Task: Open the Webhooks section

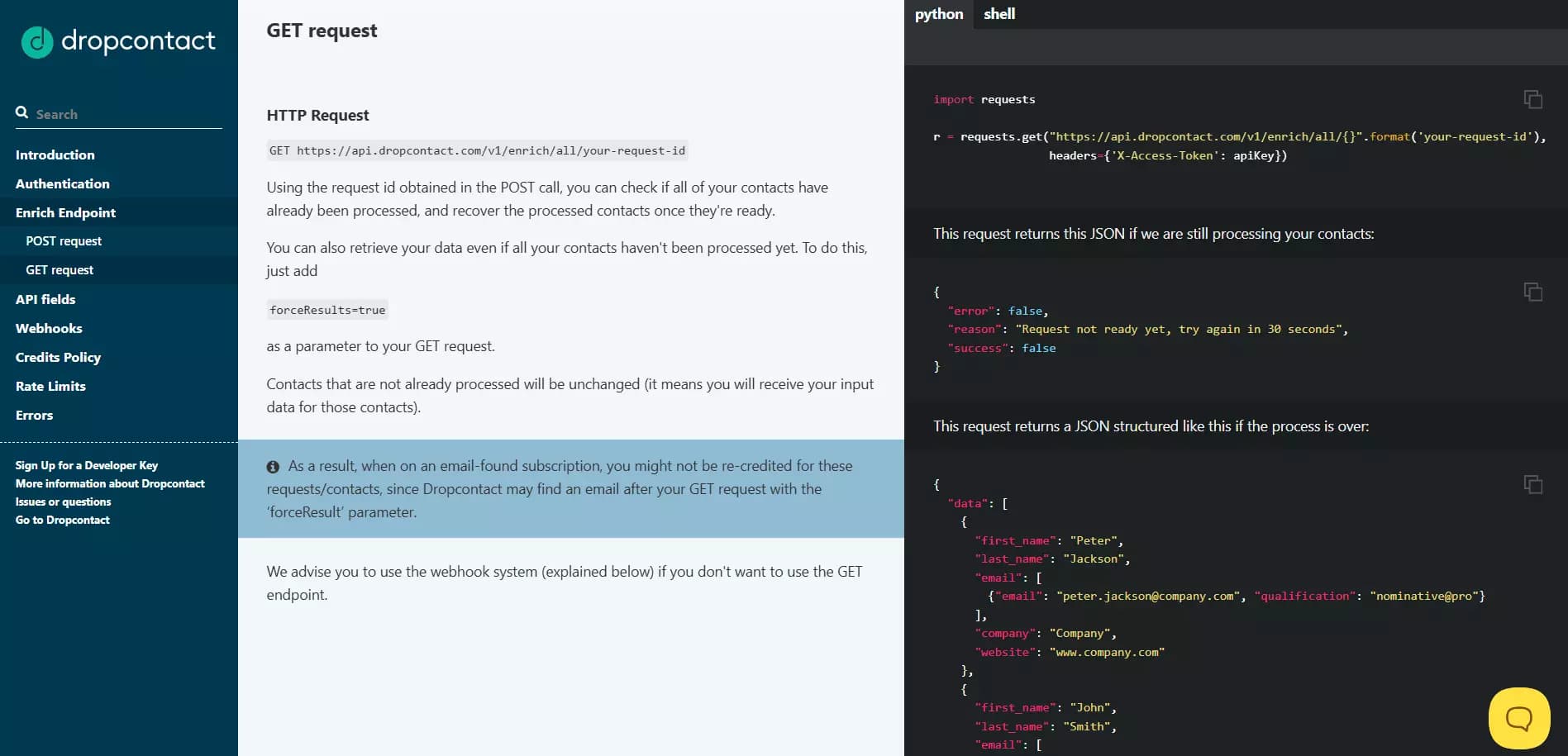Action: [x=49, y=328]
